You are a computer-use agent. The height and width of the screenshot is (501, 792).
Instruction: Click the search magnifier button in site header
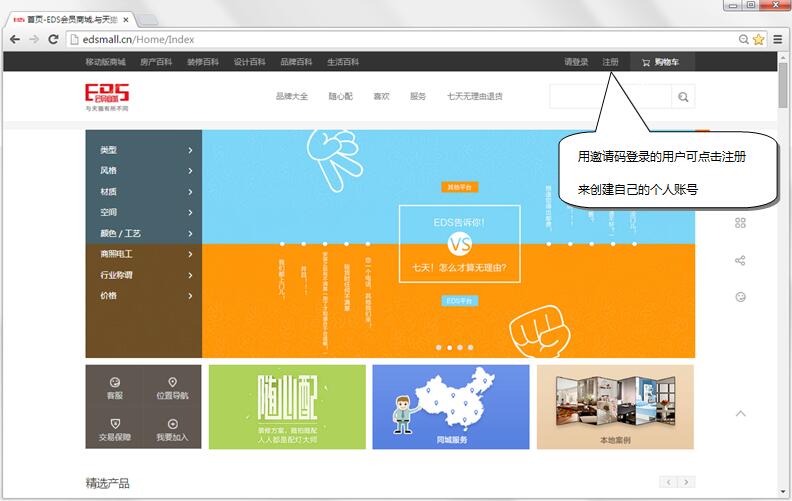pyautogui.click(x=683, y=96)
